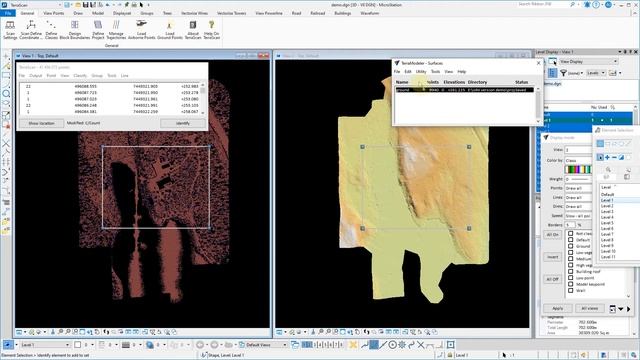The height and width of the screenshot is (360, 640).
Task: Click the All On button
Action: (x=553, y=235)
